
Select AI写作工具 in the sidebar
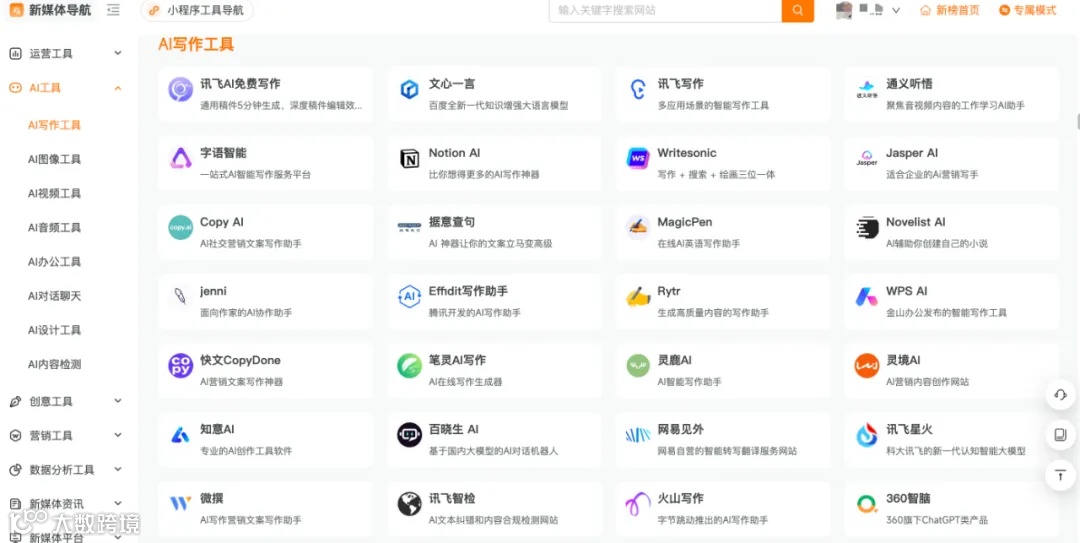54,125
